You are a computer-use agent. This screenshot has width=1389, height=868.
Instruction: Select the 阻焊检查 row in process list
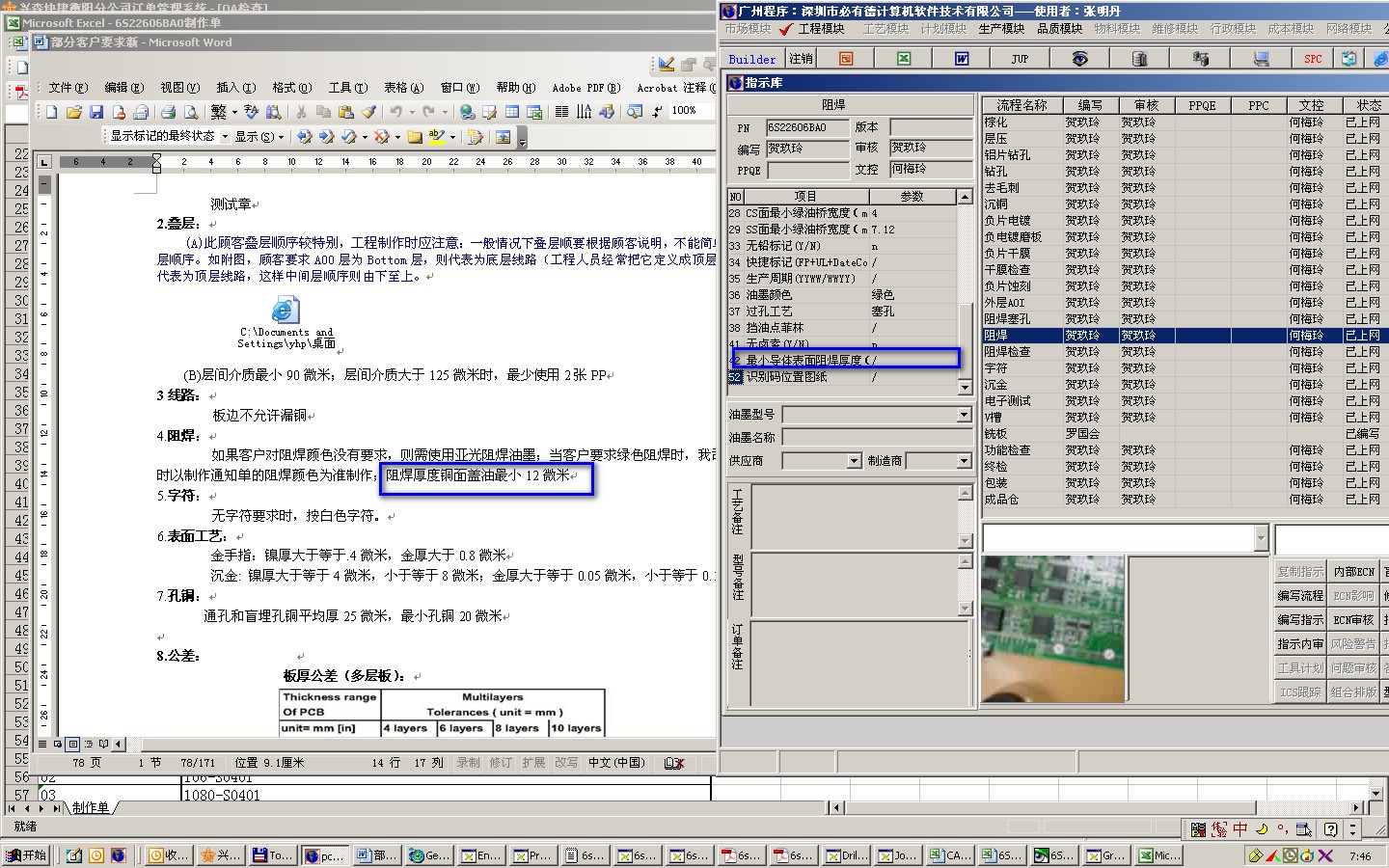click(x=1185, y=352)
